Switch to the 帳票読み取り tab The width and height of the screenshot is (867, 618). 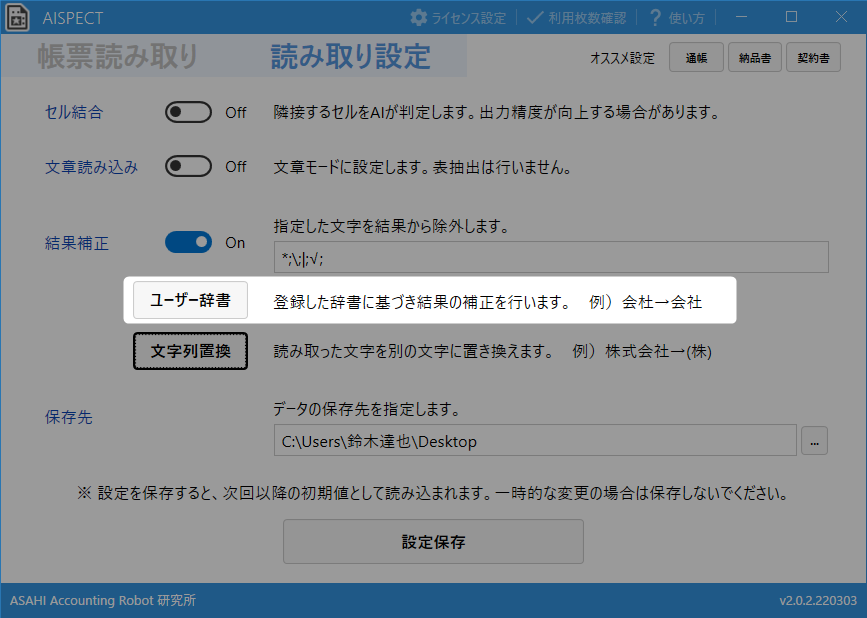[x=118, y=57]
